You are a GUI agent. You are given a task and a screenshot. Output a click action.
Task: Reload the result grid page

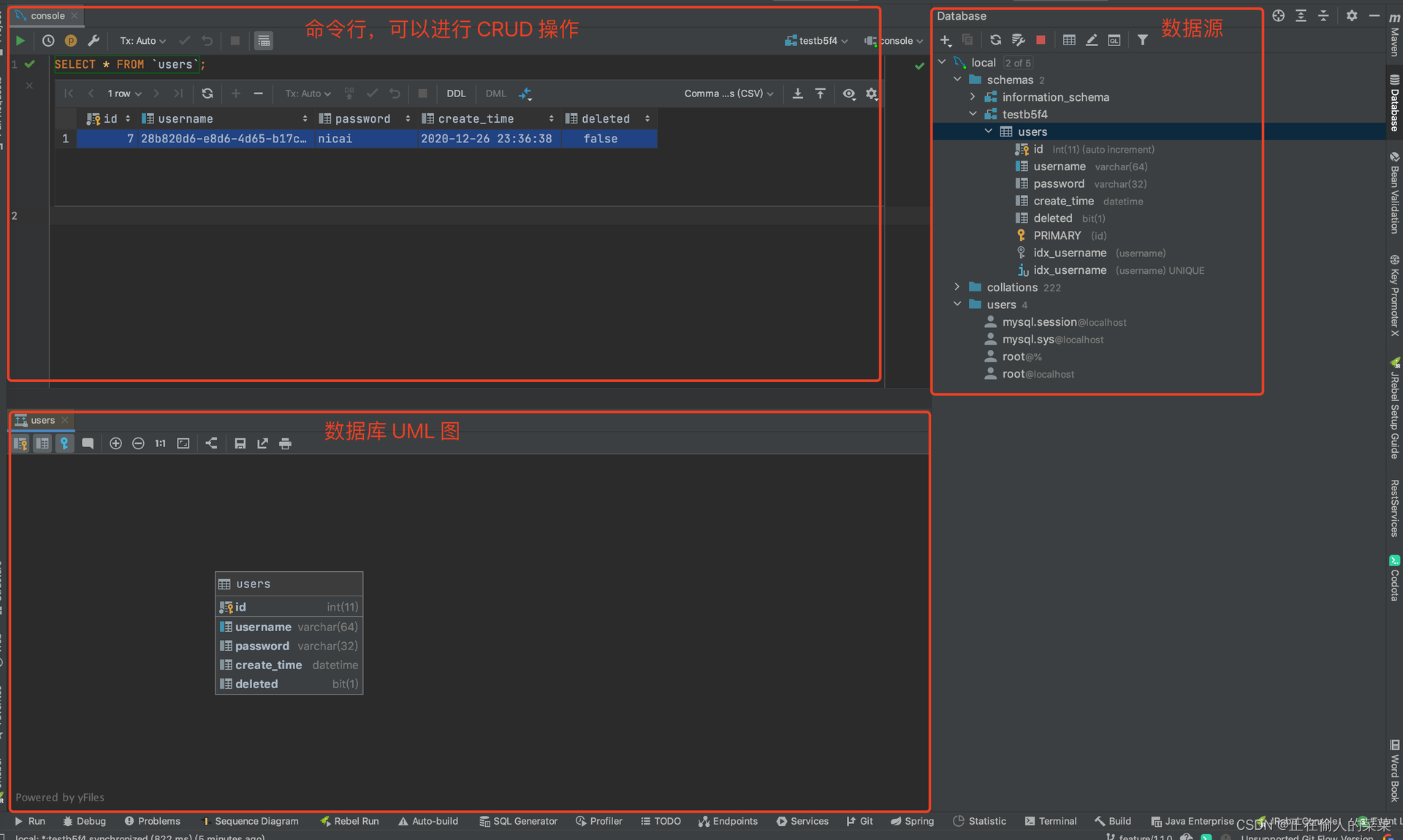[x=208, y=93]
